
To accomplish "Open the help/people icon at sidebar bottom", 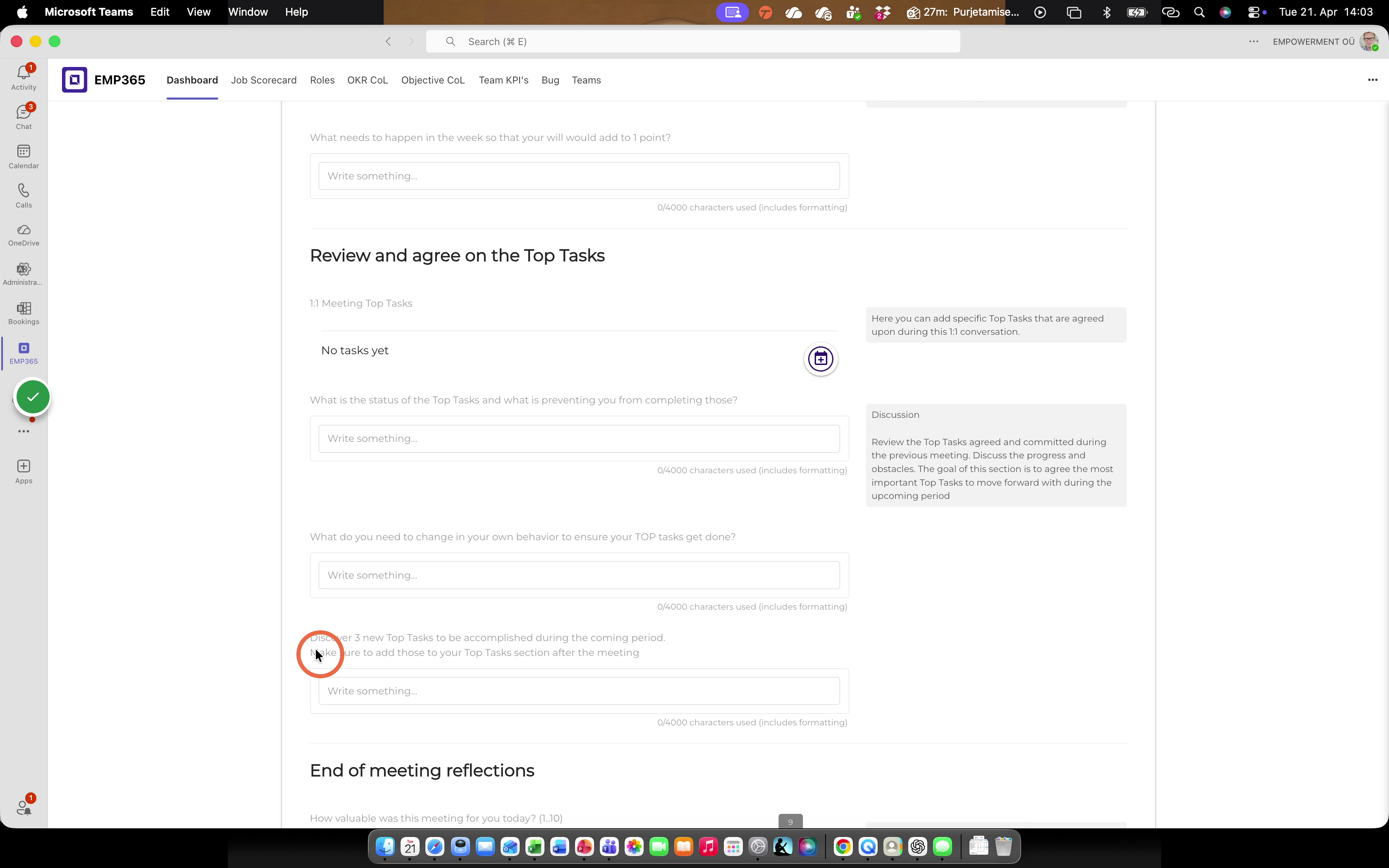I will click(x=24, y=807).
